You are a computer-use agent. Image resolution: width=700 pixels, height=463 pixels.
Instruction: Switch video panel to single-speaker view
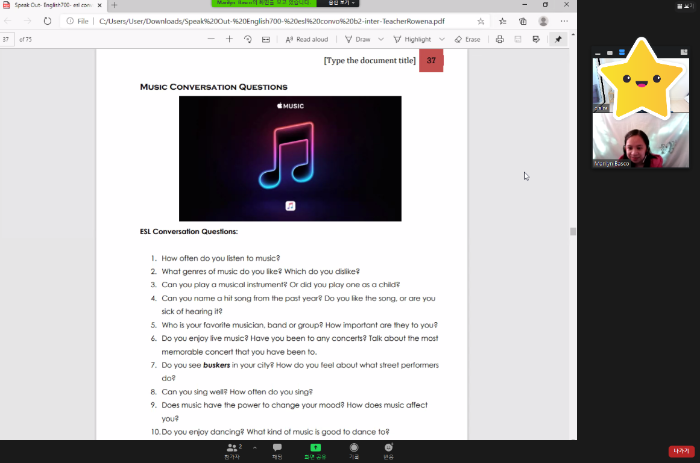(x=610, y=53)
